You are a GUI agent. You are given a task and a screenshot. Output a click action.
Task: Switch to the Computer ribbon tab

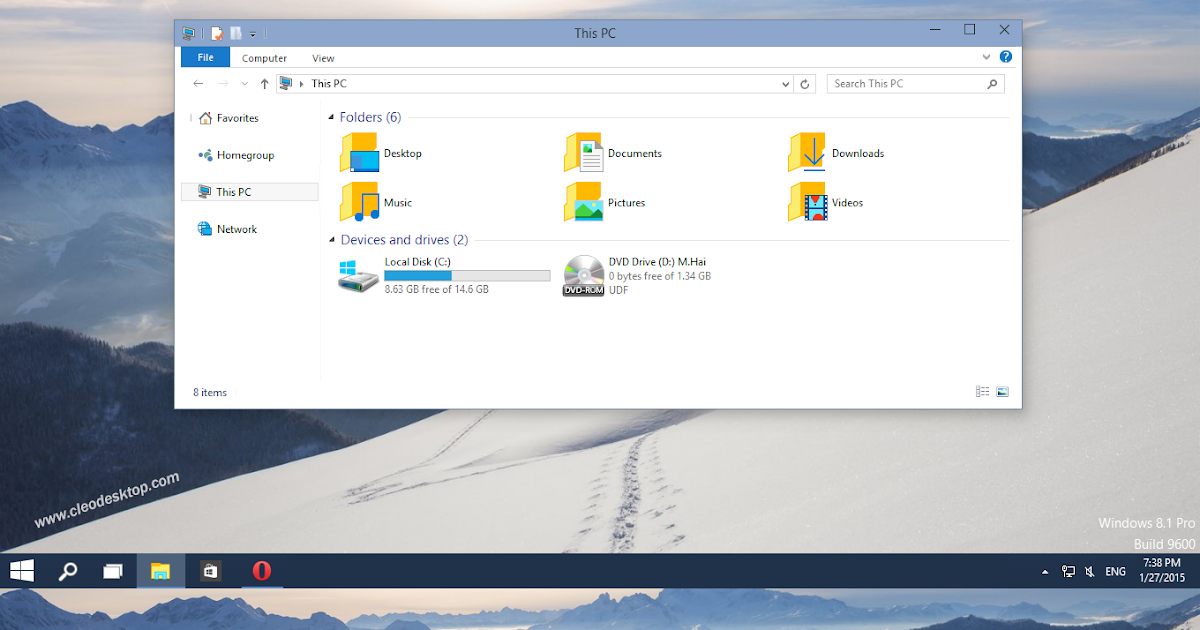coord(264,57)
